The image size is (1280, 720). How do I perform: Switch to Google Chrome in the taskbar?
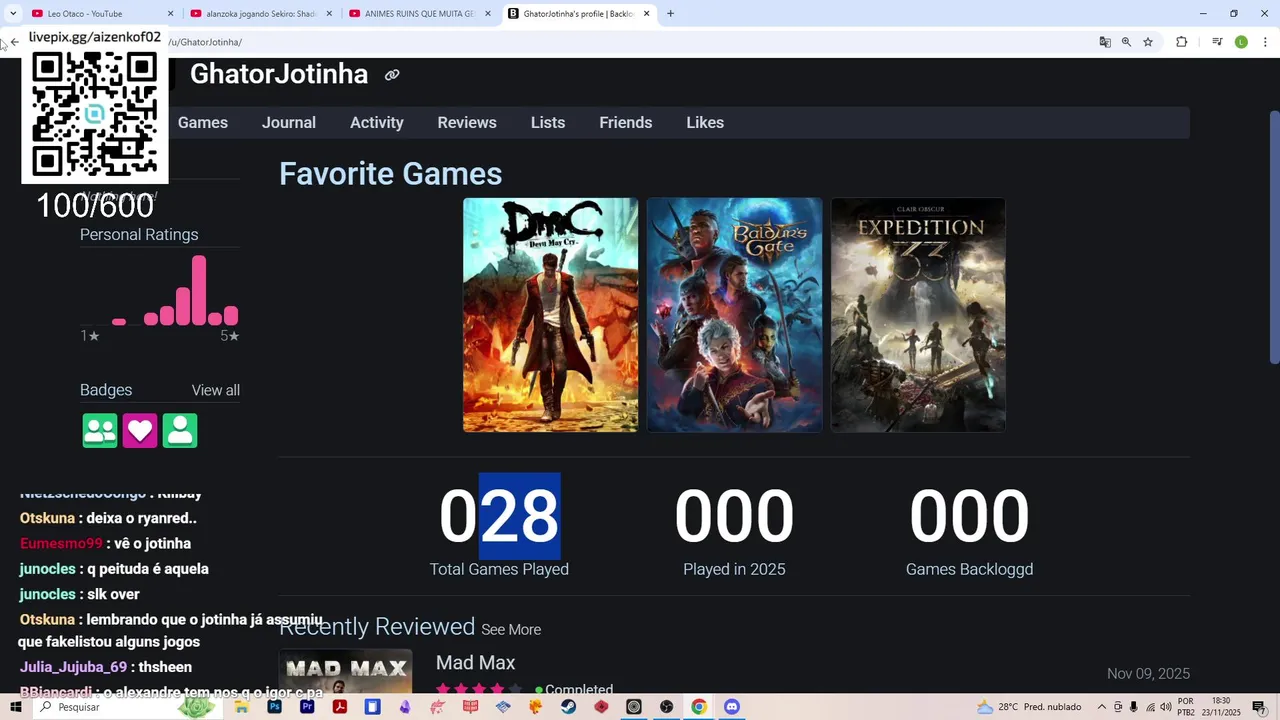pyautogui.click(x=699, y=707)
